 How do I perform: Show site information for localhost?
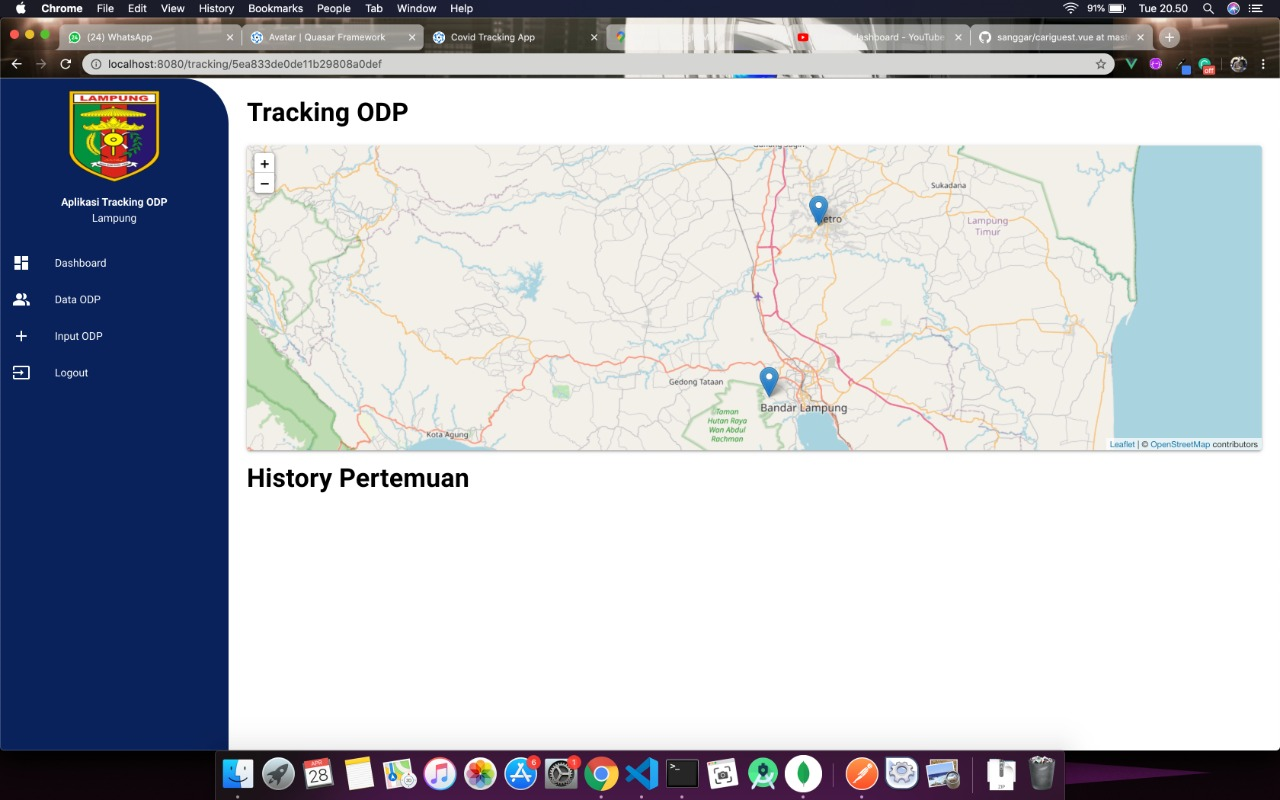click(x=96, y=64)
